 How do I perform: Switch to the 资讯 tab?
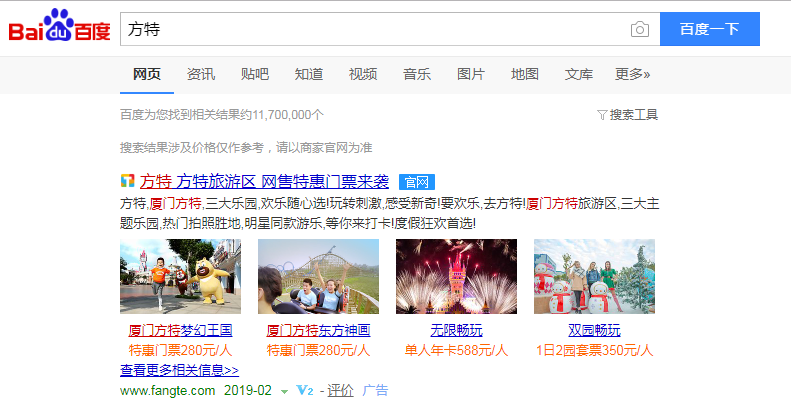point(201,74)
